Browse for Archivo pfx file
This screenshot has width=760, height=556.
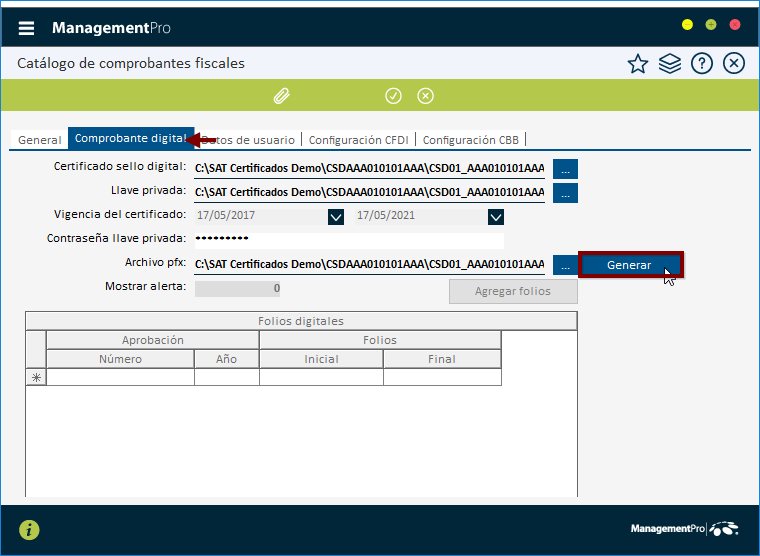tap(565, 265)
